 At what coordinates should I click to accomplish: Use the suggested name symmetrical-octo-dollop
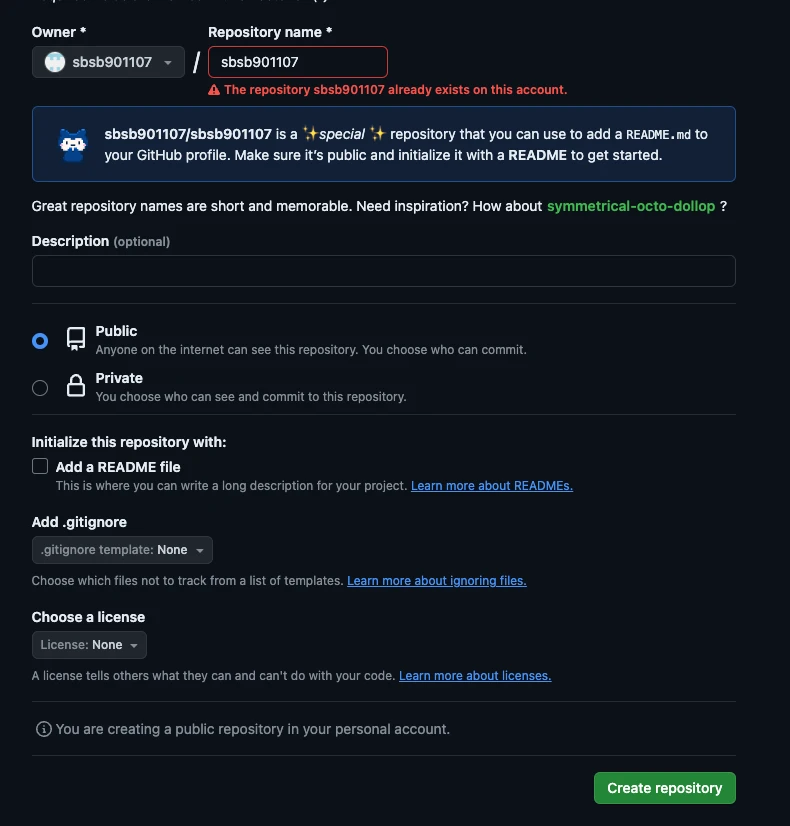pos(631,206)
